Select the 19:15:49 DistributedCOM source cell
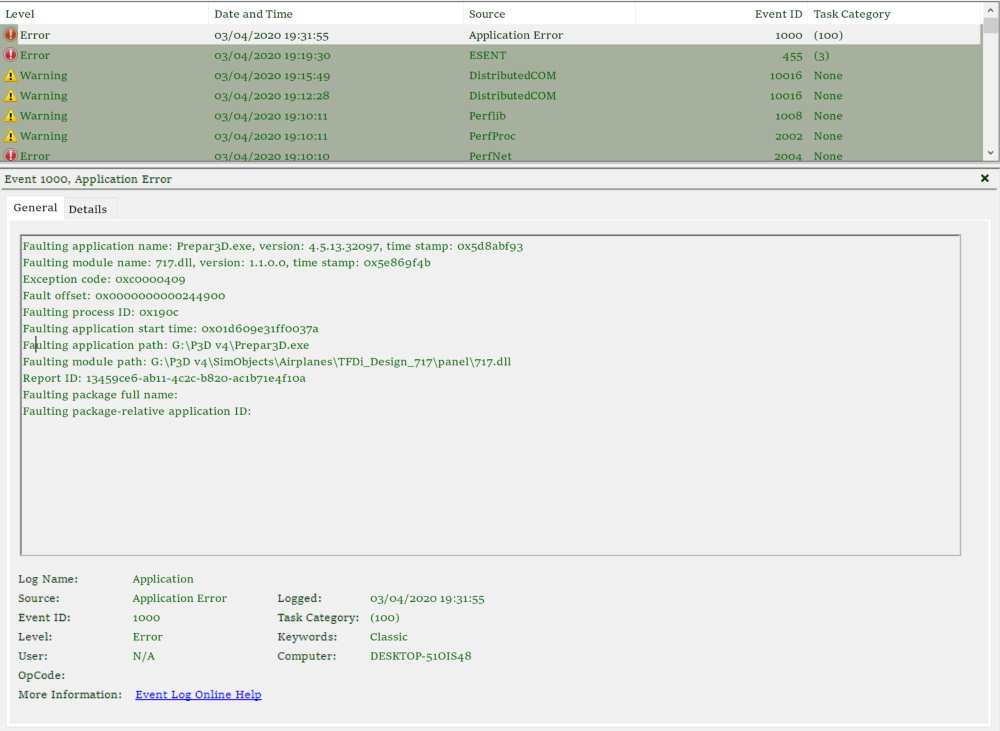The height and width of the screenshot is (731, 1000). [x=512, y=75]
